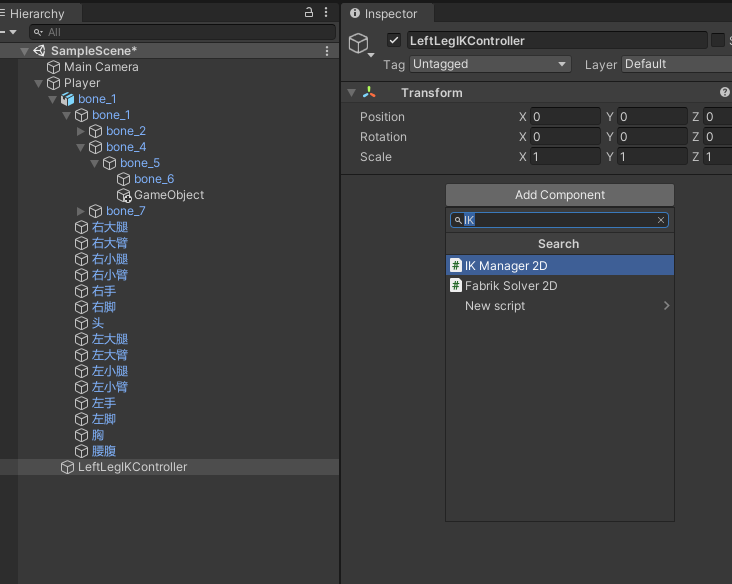The width and height of the screenshot is (732, 584).
Task: Toggle the Static checkbox
Action: (x=718, y=40)
